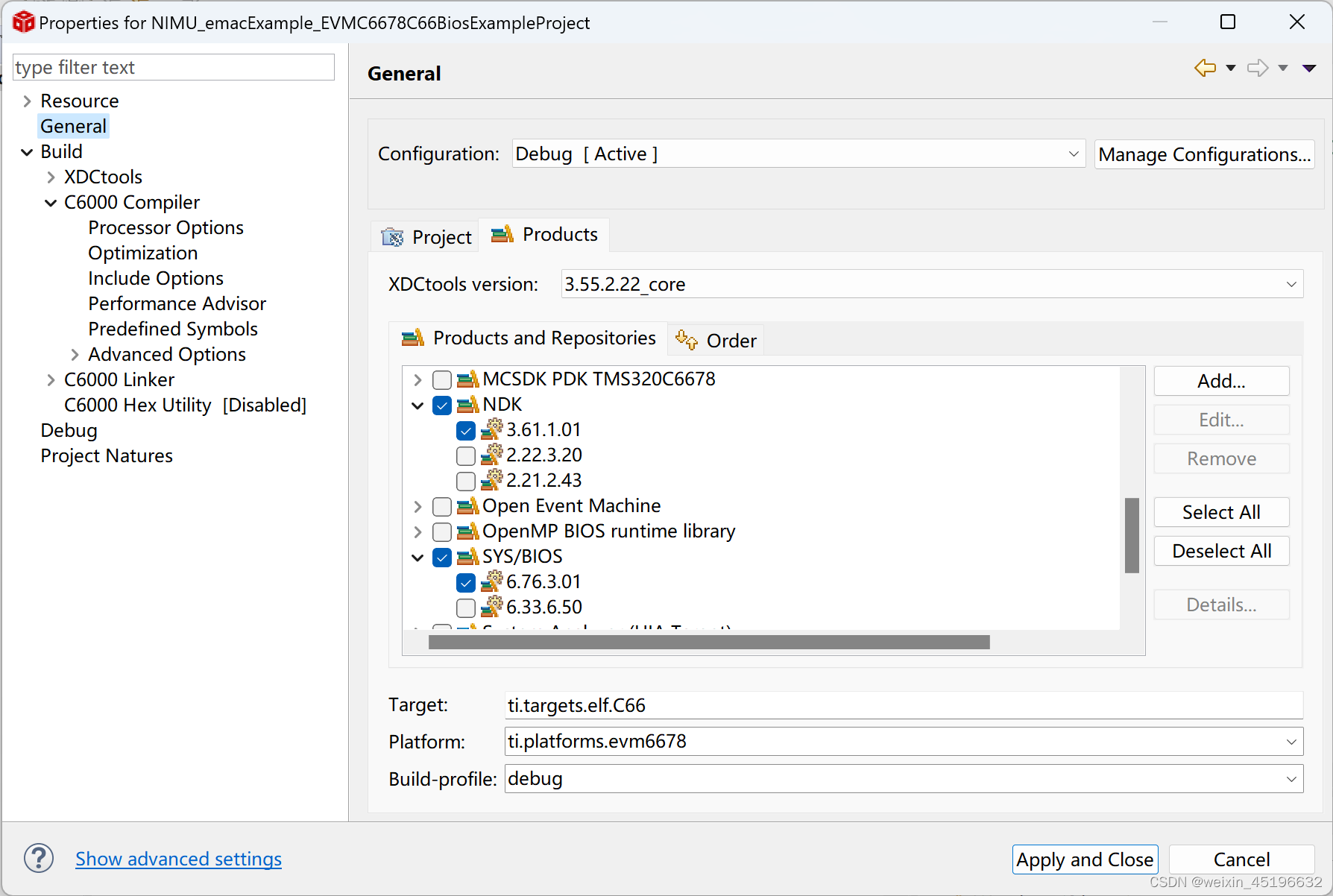Viewport: 1333px width, 896px height.
Task: Click the Open Event Machine product icon
Action: 467,506
